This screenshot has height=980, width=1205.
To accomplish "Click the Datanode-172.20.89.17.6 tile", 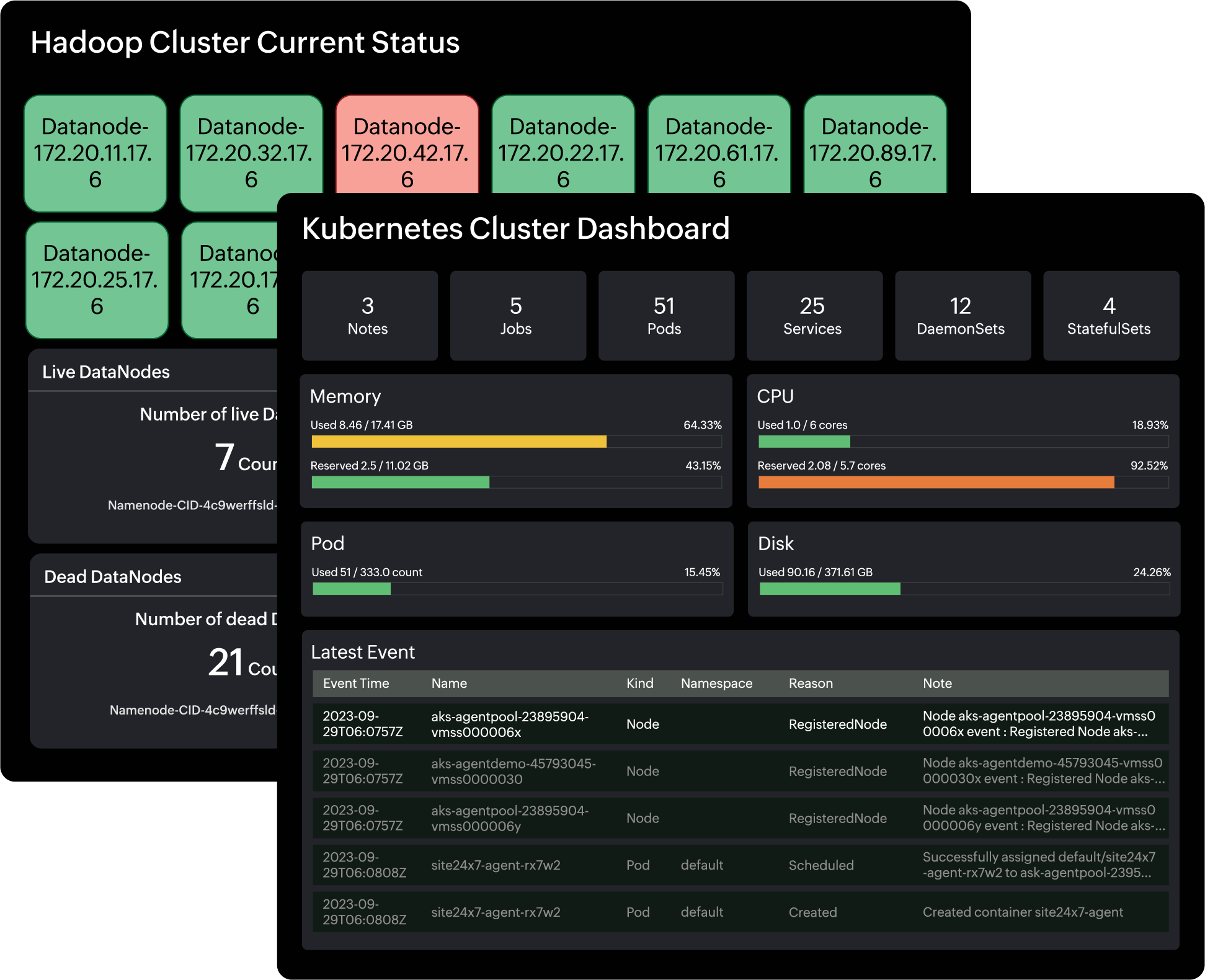I will (875, 145).
